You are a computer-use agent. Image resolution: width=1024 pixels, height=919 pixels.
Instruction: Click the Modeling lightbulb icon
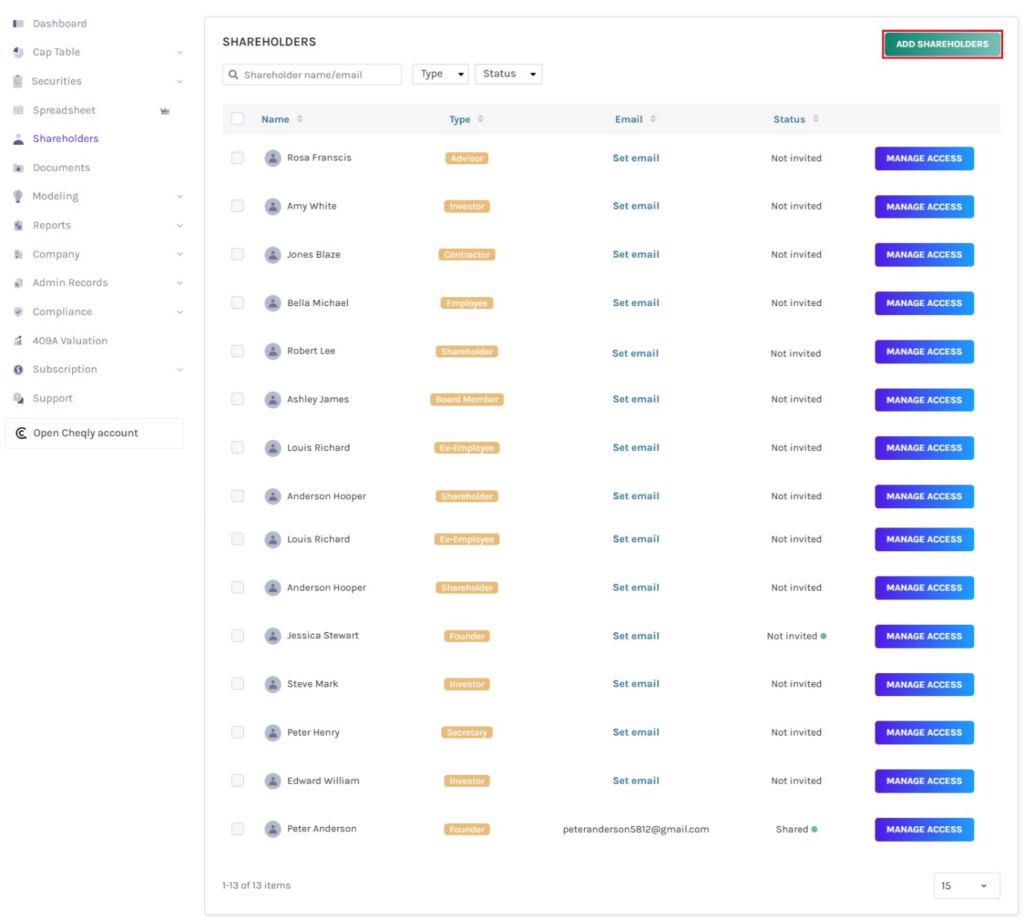(x=18, y=197)
